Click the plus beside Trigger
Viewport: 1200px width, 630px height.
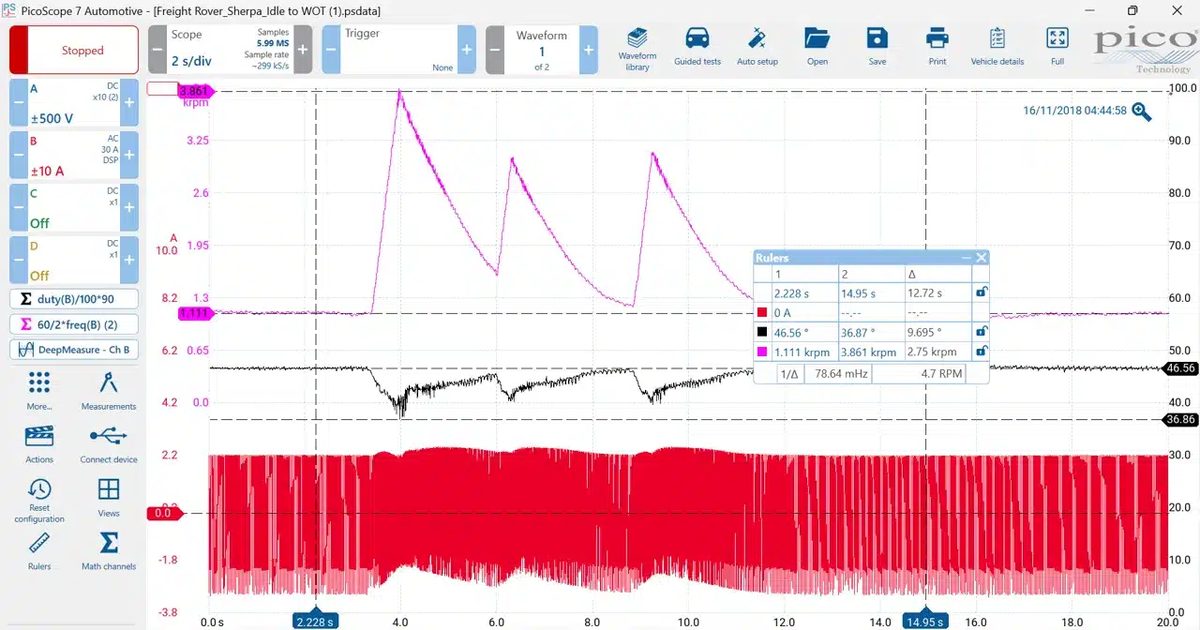coord(467,49)
